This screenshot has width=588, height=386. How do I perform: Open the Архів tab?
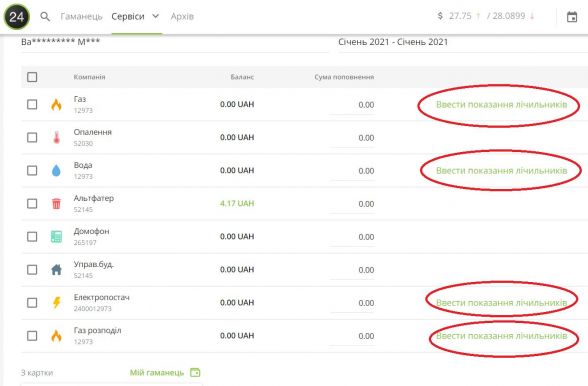[x=182, y=17]
